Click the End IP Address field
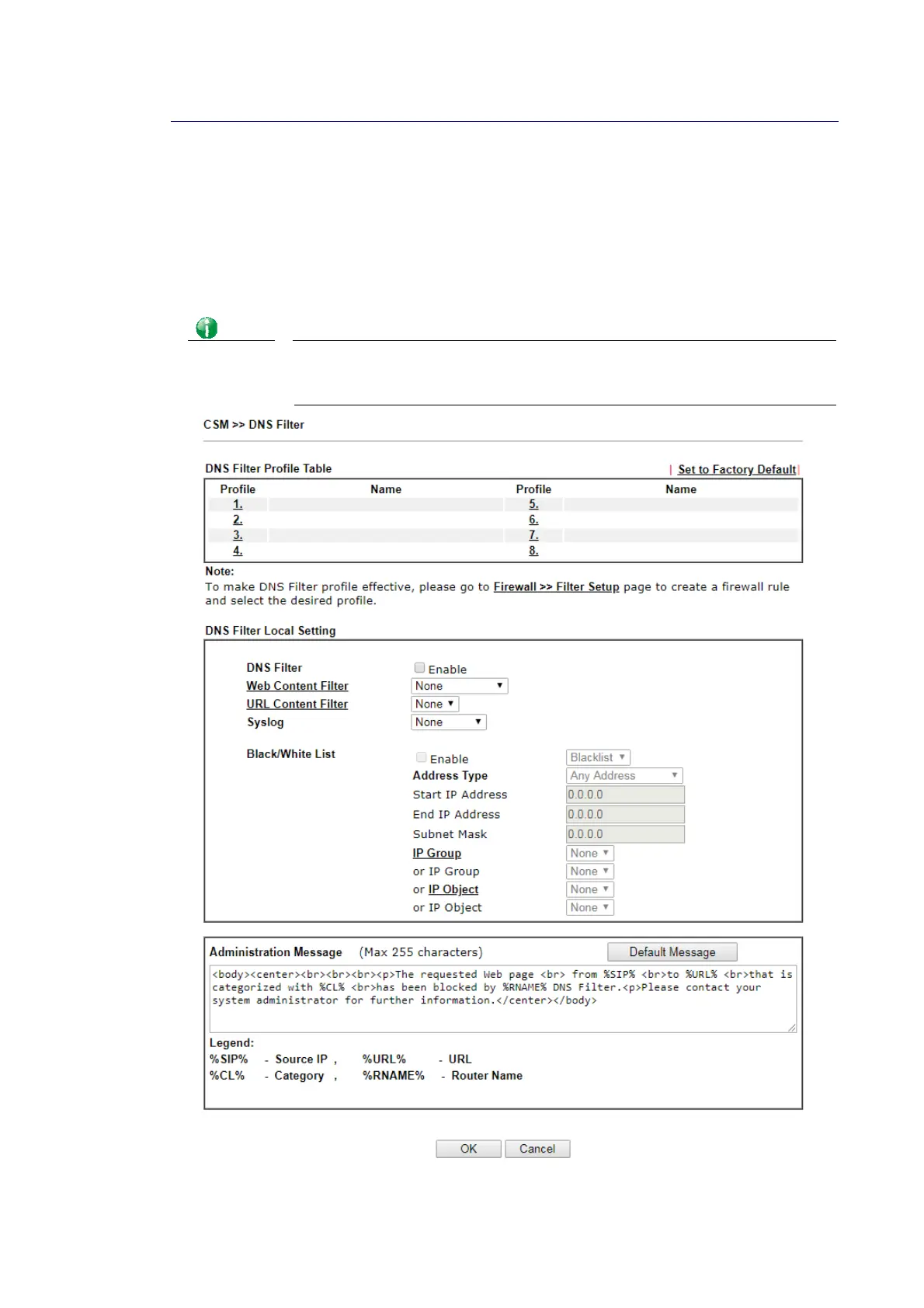The height and width of the screenshot is (1308, 924). click(x=625, y=814)
